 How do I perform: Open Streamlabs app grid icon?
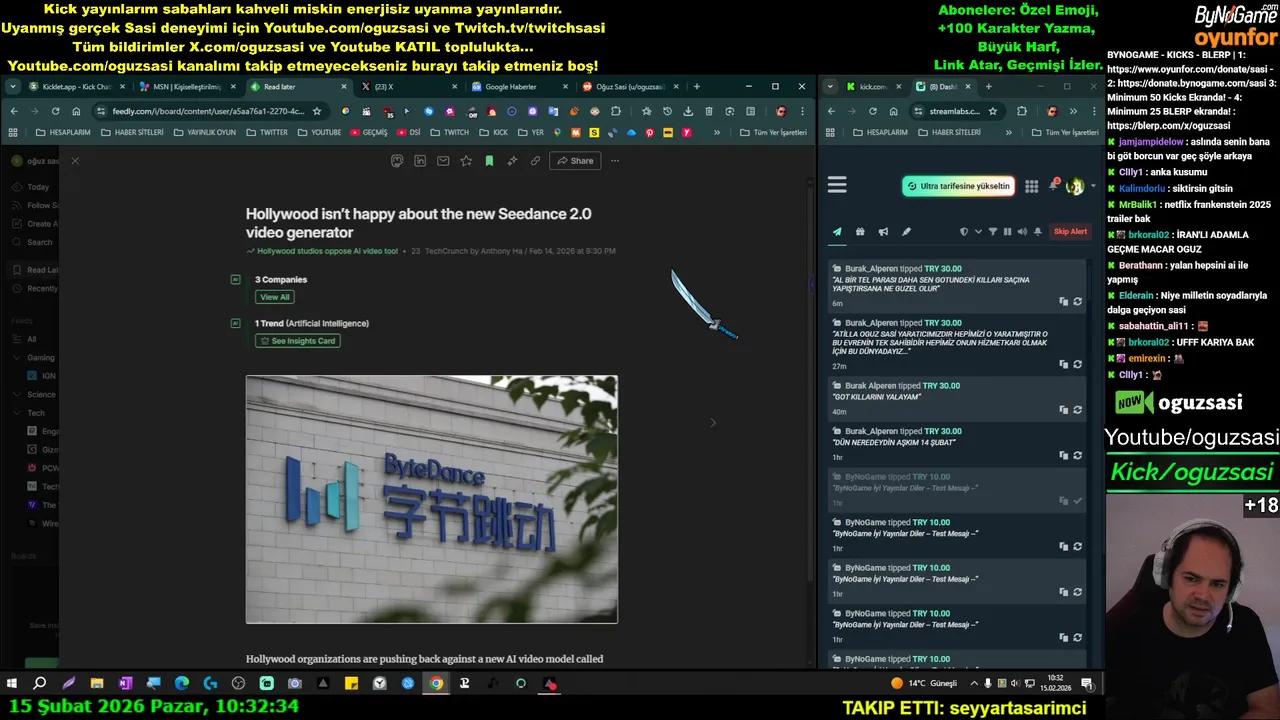[x=1031, y=186]
